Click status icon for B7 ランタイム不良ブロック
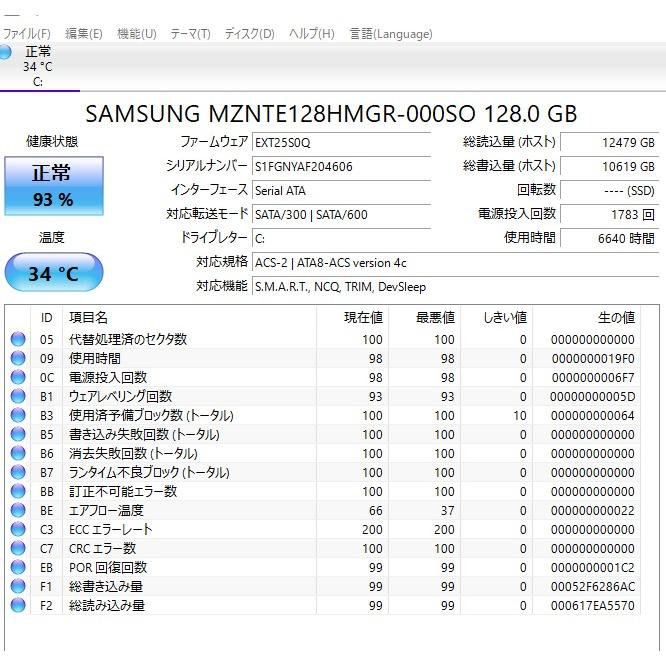666x666 pixels. 18,472
